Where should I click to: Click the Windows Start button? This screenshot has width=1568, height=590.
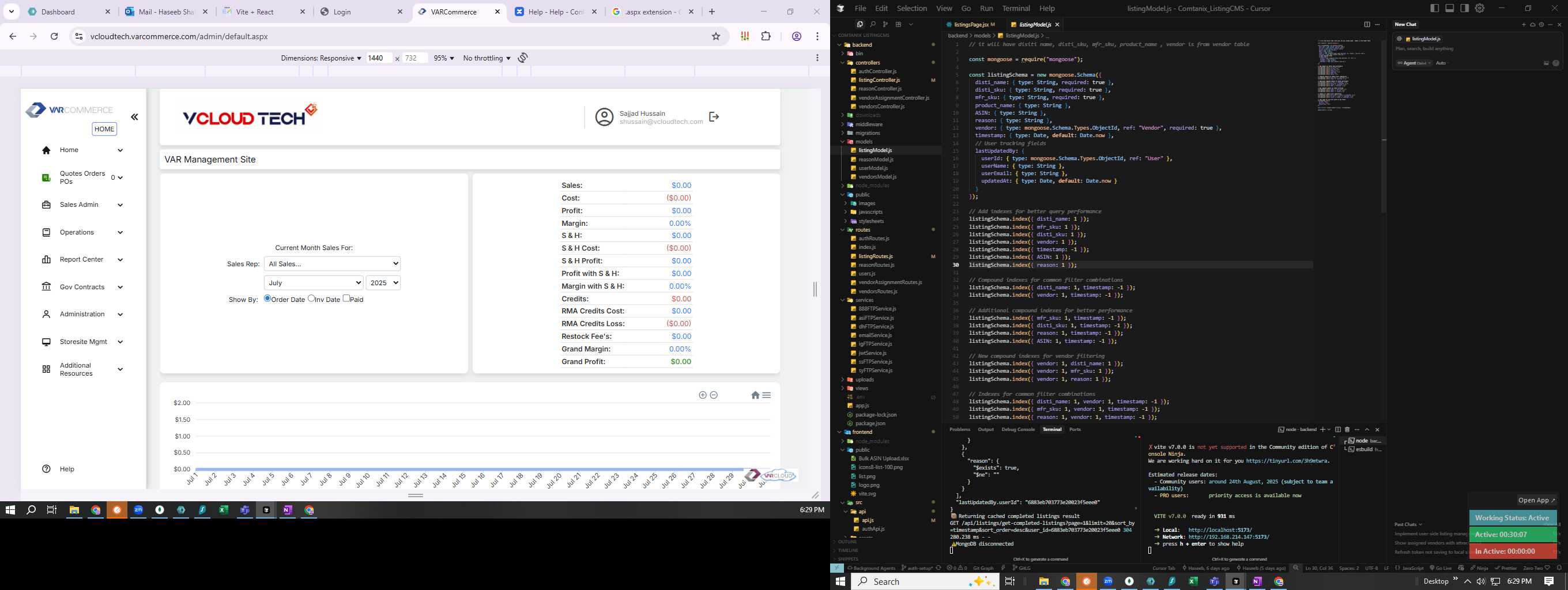840,581
